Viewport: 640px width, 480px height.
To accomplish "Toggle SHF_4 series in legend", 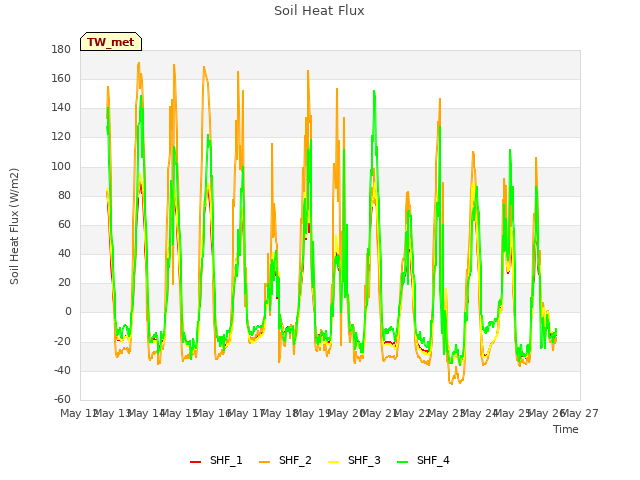I will (423, 460).
